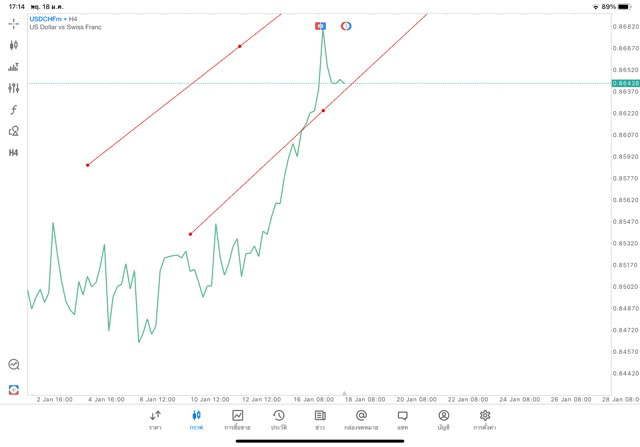
Task: Open the function f indicator icon
Action: (x=14, y=110)
